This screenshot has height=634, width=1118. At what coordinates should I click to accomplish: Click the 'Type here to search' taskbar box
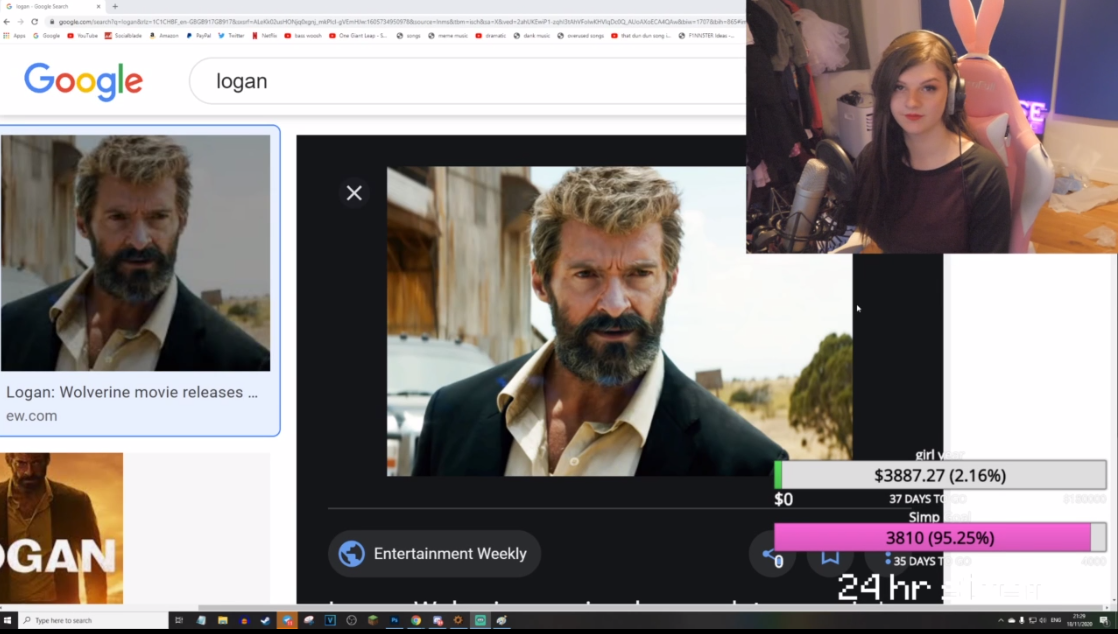(x=93, y=620)
